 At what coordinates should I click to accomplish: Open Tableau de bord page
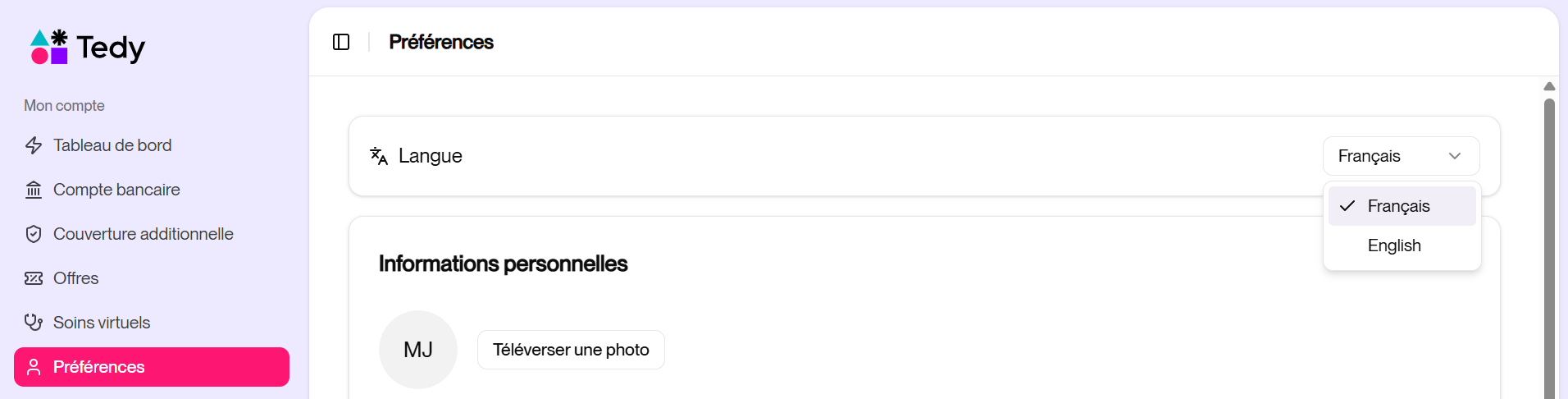tap(112, 145)
